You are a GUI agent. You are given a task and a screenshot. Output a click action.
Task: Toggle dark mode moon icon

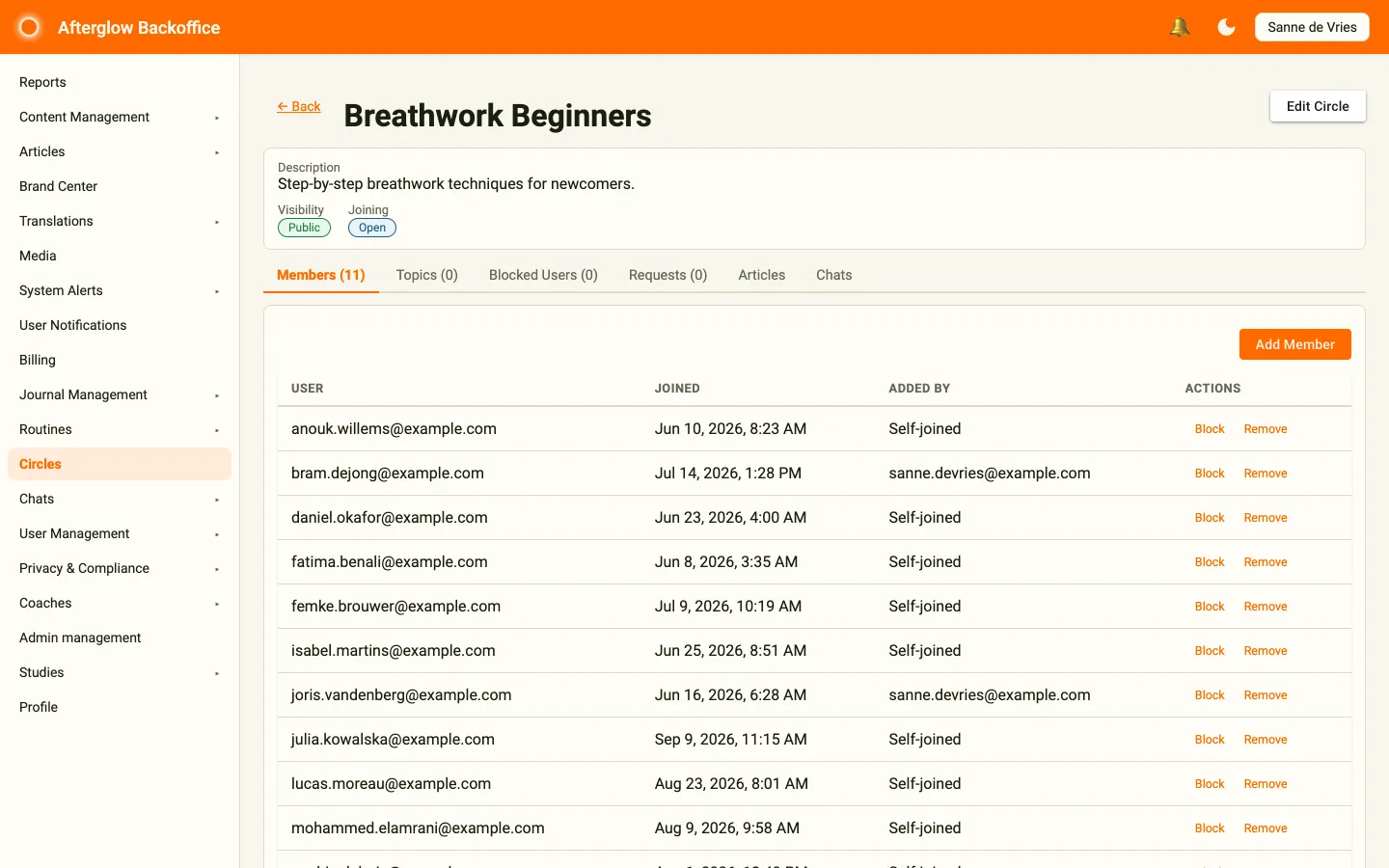[x=1226, y=27]
